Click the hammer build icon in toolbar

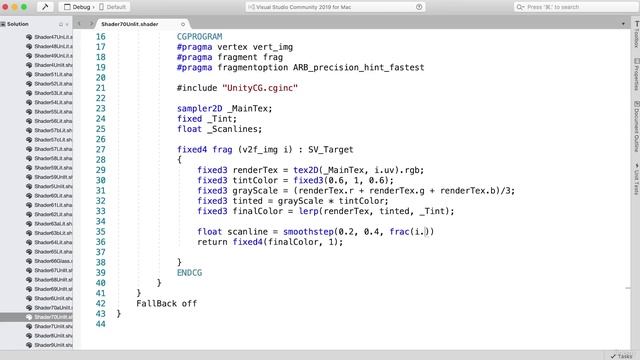point(45,7)
